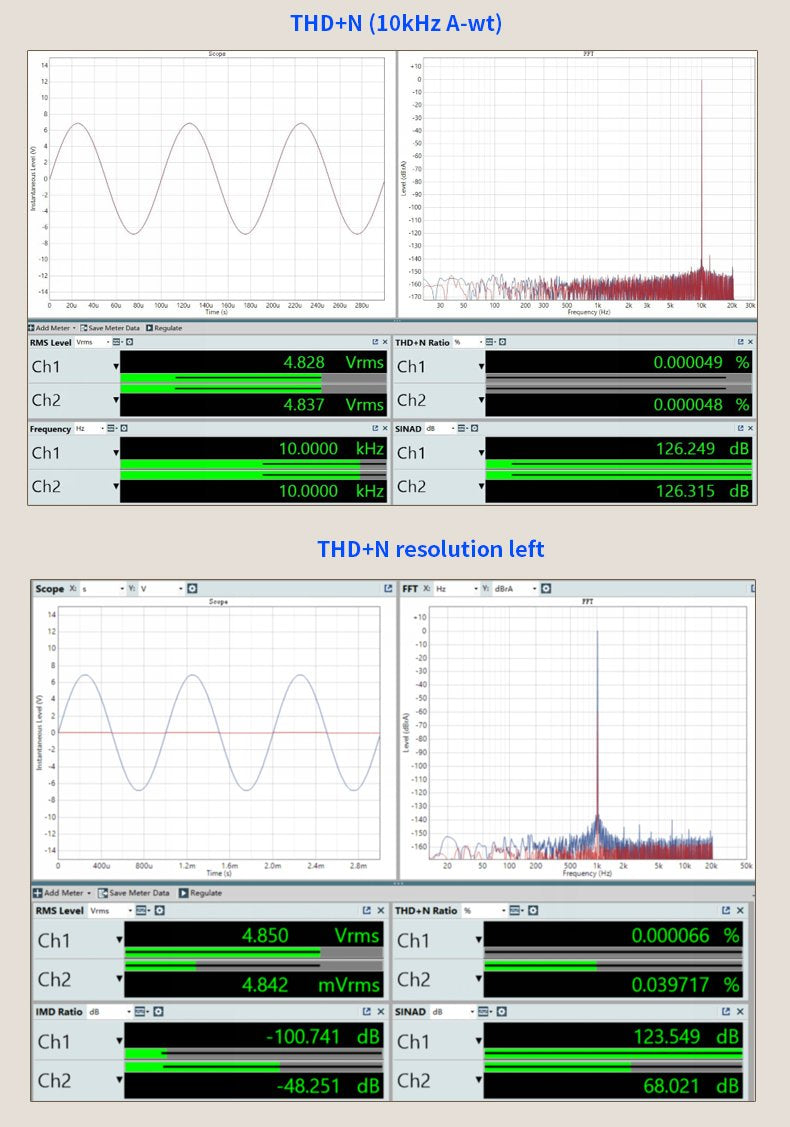This screenshot has width=790, height=1127.
Task: Click Ch1 green level bar in lower SINAD
Action: [612, 1053]
